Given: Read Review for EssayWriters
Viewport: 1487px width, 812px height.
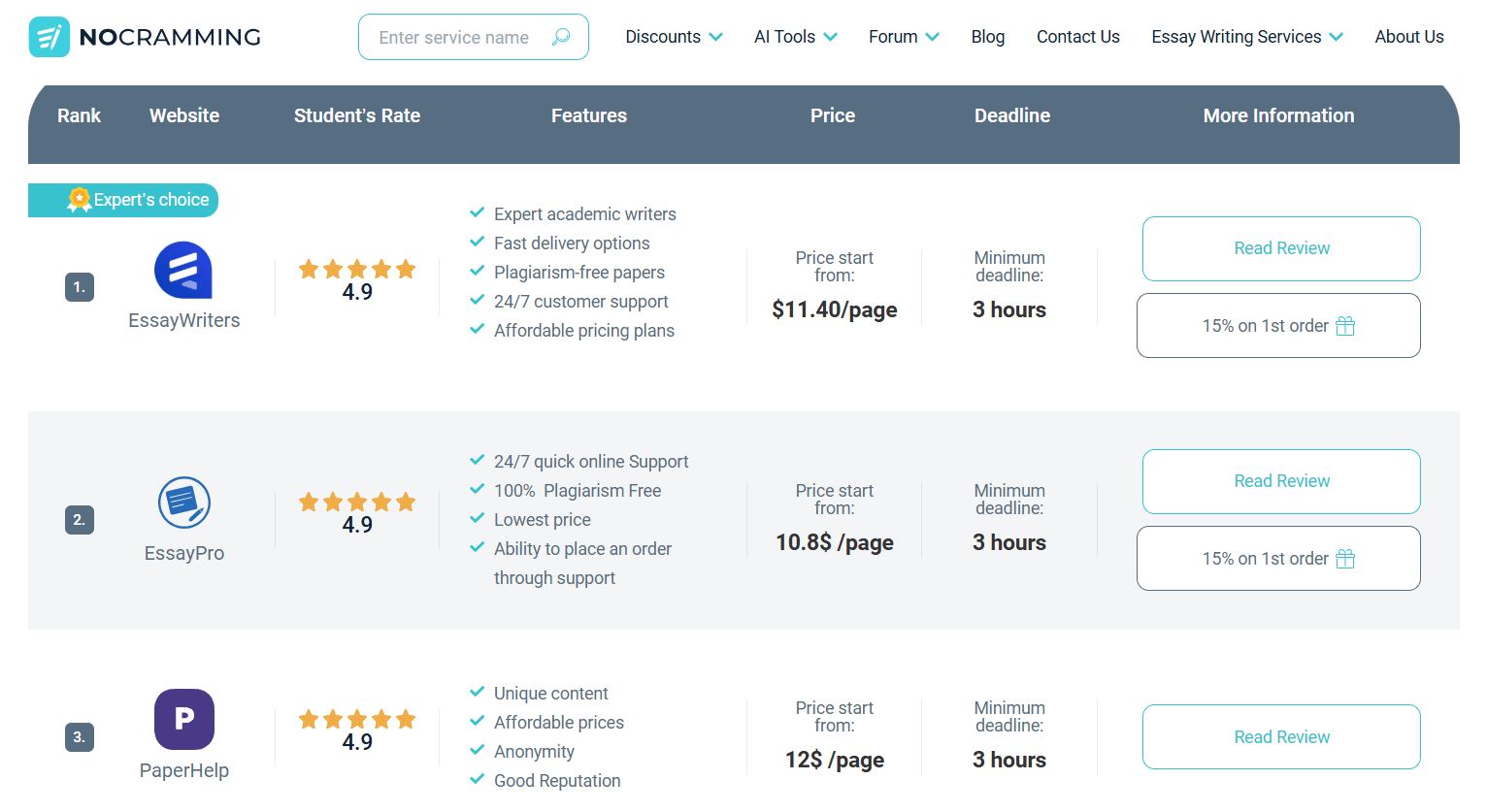Looking at the screenshot, I should tap(1281, 248).
